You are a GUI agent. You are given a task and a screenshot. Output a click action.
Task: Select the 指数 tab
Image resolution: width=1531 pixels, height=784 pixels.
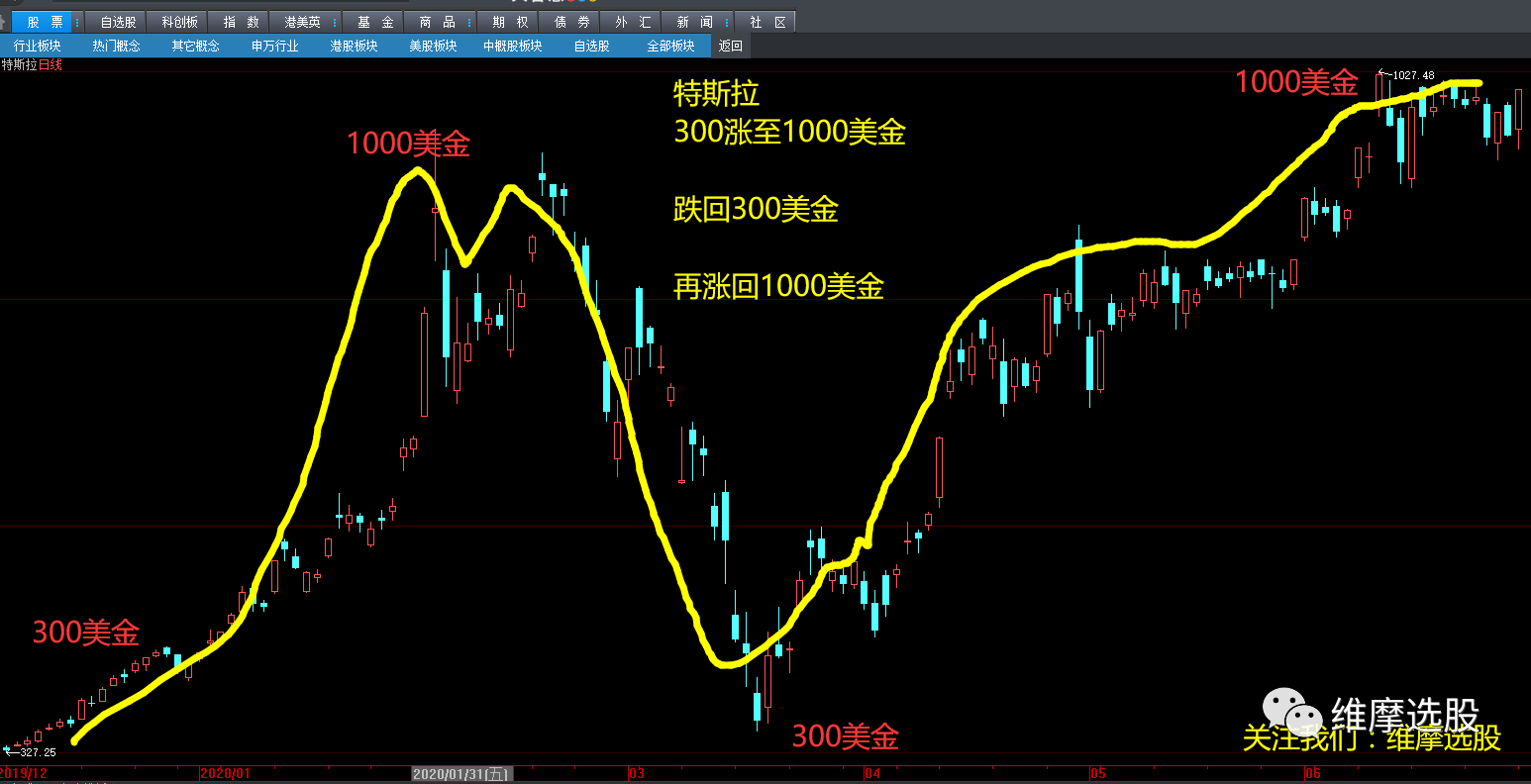pyautogui.click(x=241, y=22)
